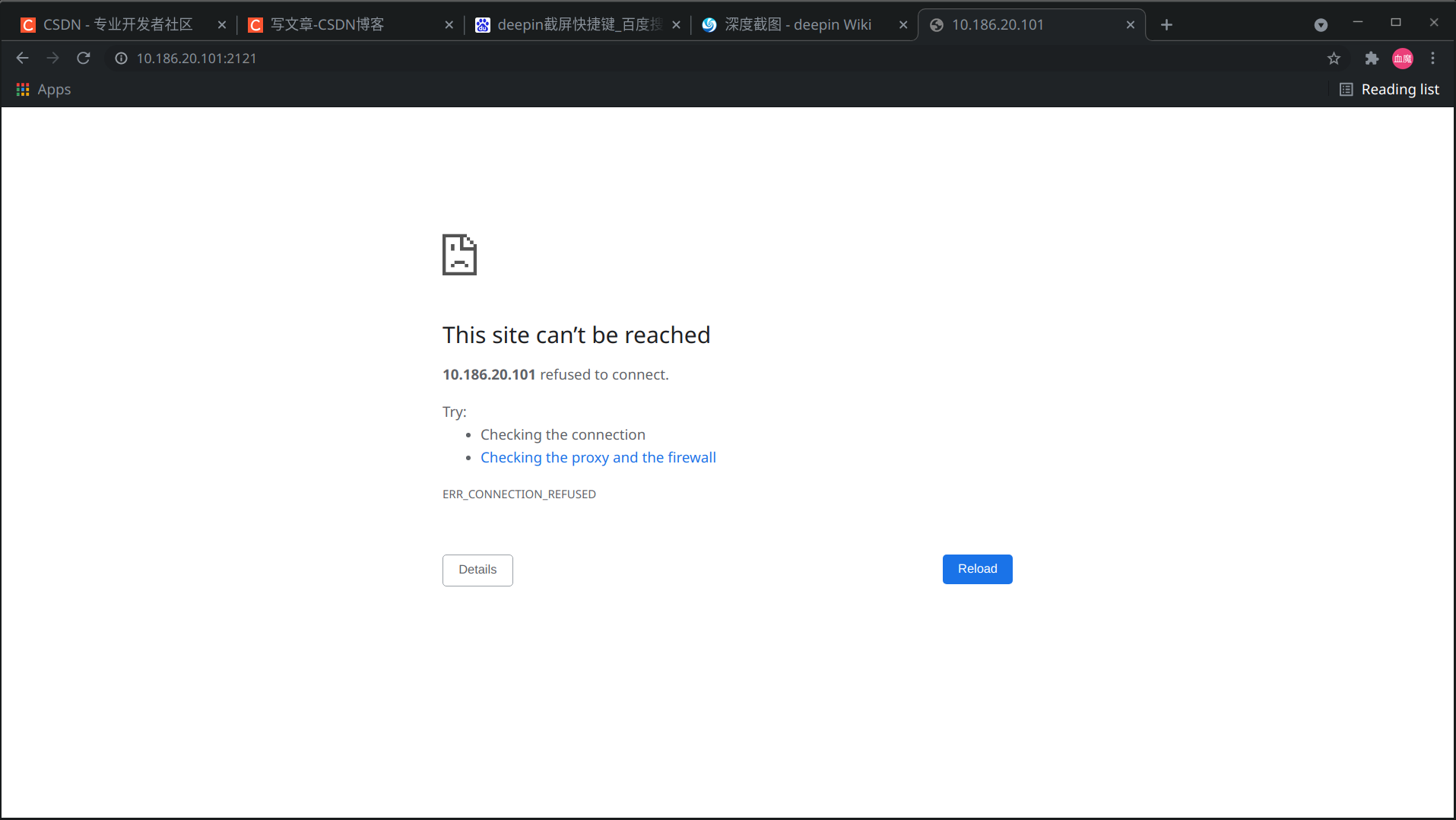Close the deepin截屏快捷键 tab
Screen dimensions: 1456x820
(x=676, y=25)
